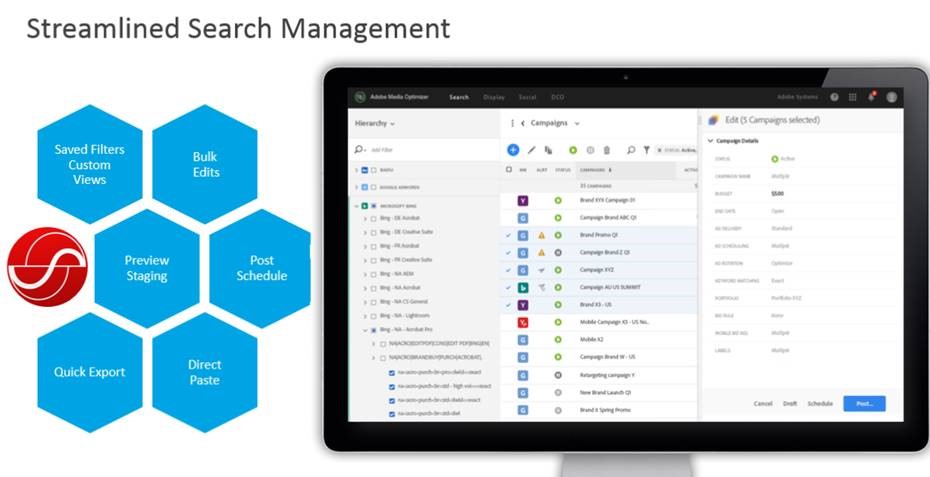Toggle the select-all checkbox in campaigns header

coord(508,170)
